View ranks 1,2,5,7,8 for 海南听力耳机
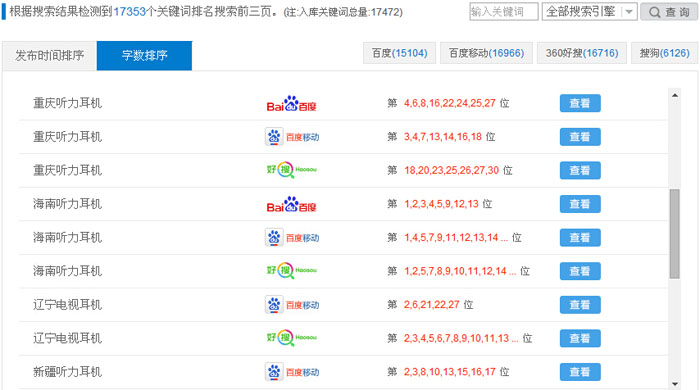The height and width of the screenshot is (390, 700). [x=580, y=271]
